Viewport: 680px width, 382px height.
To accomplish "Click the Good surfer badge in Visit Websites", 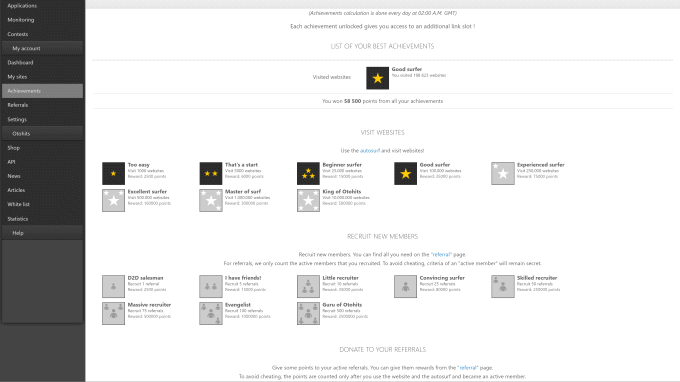I will 405,173.
